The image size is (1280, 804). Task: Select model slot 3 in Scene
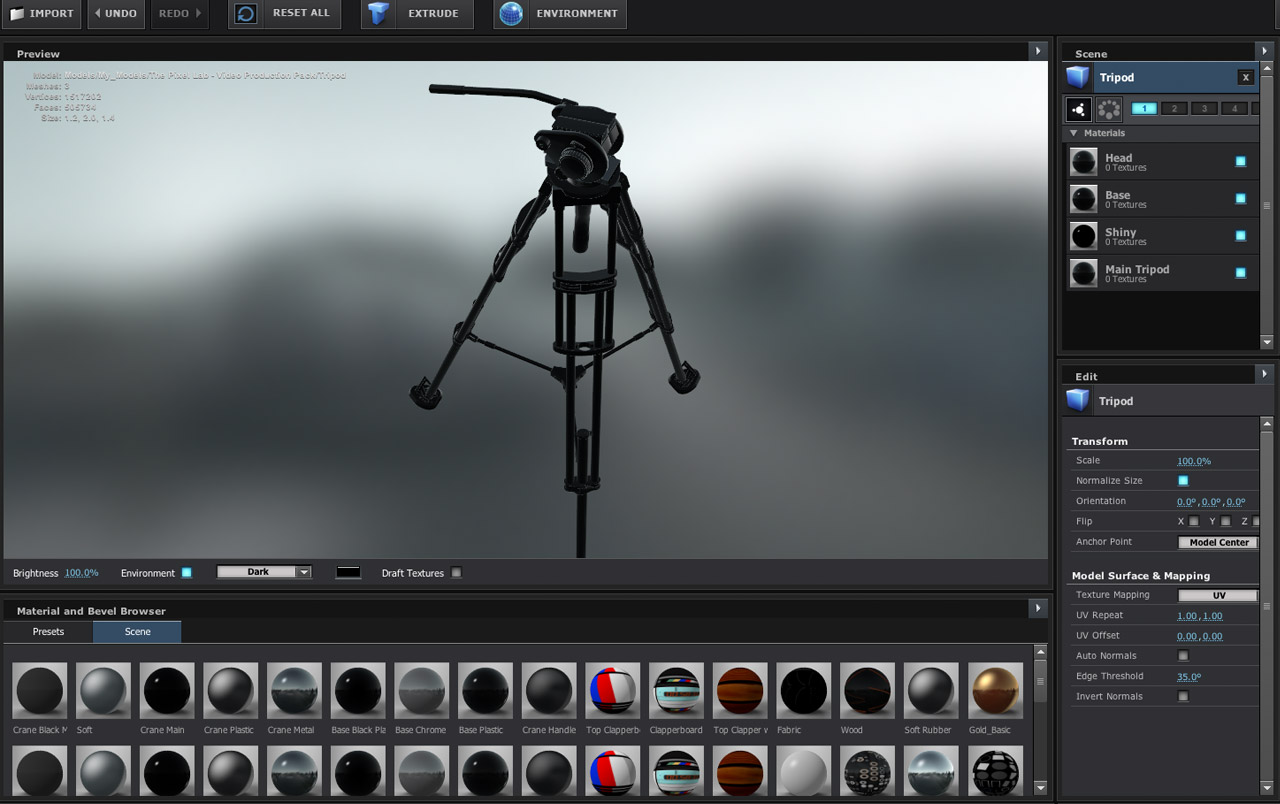pos(1204,108)
